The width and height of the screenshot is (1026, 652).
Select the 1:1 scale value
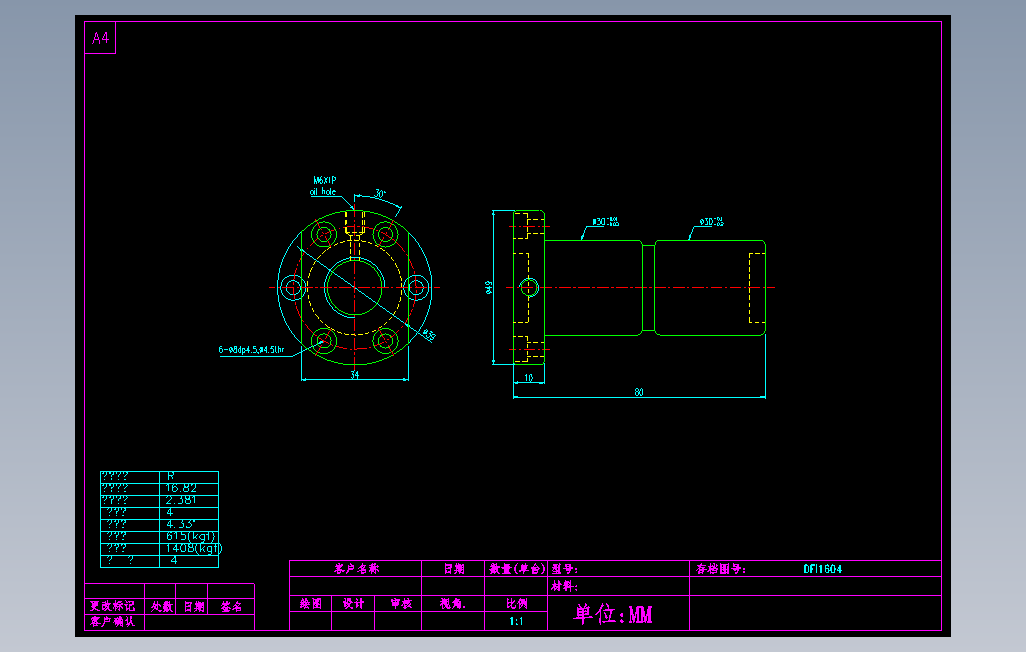click(x=516, y=621)
